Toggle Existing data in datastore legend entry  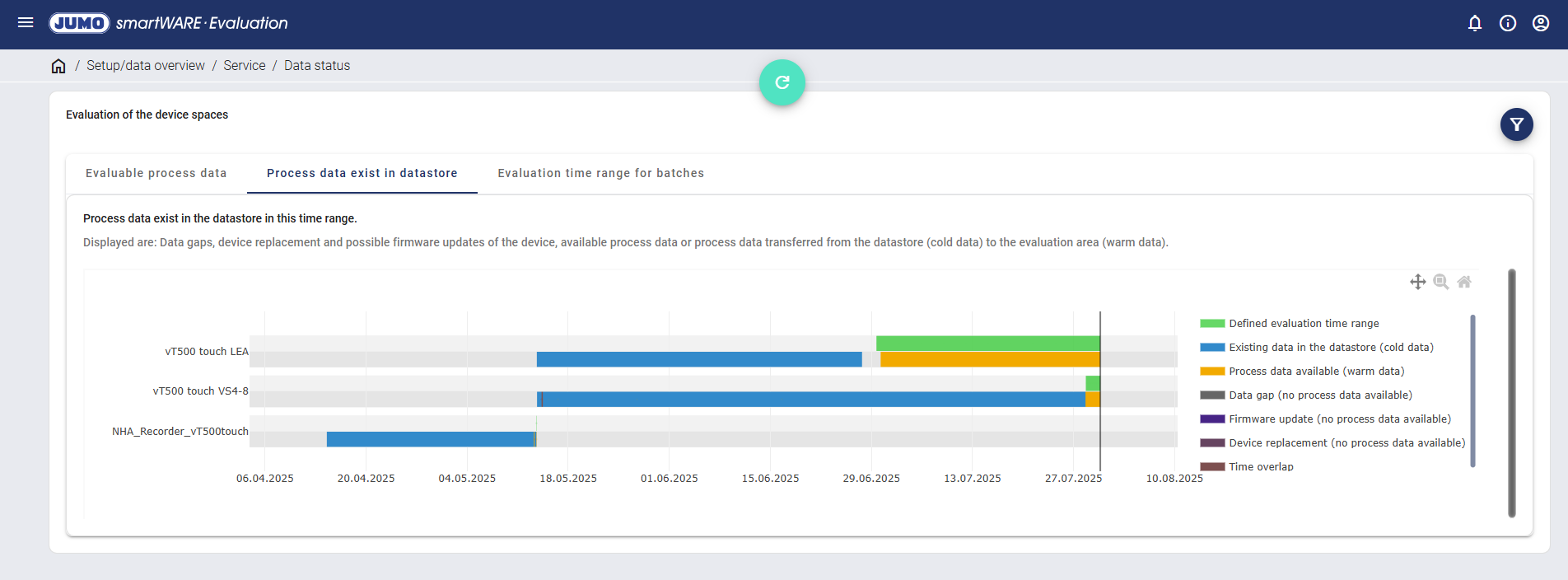[x=1331, y=348]
